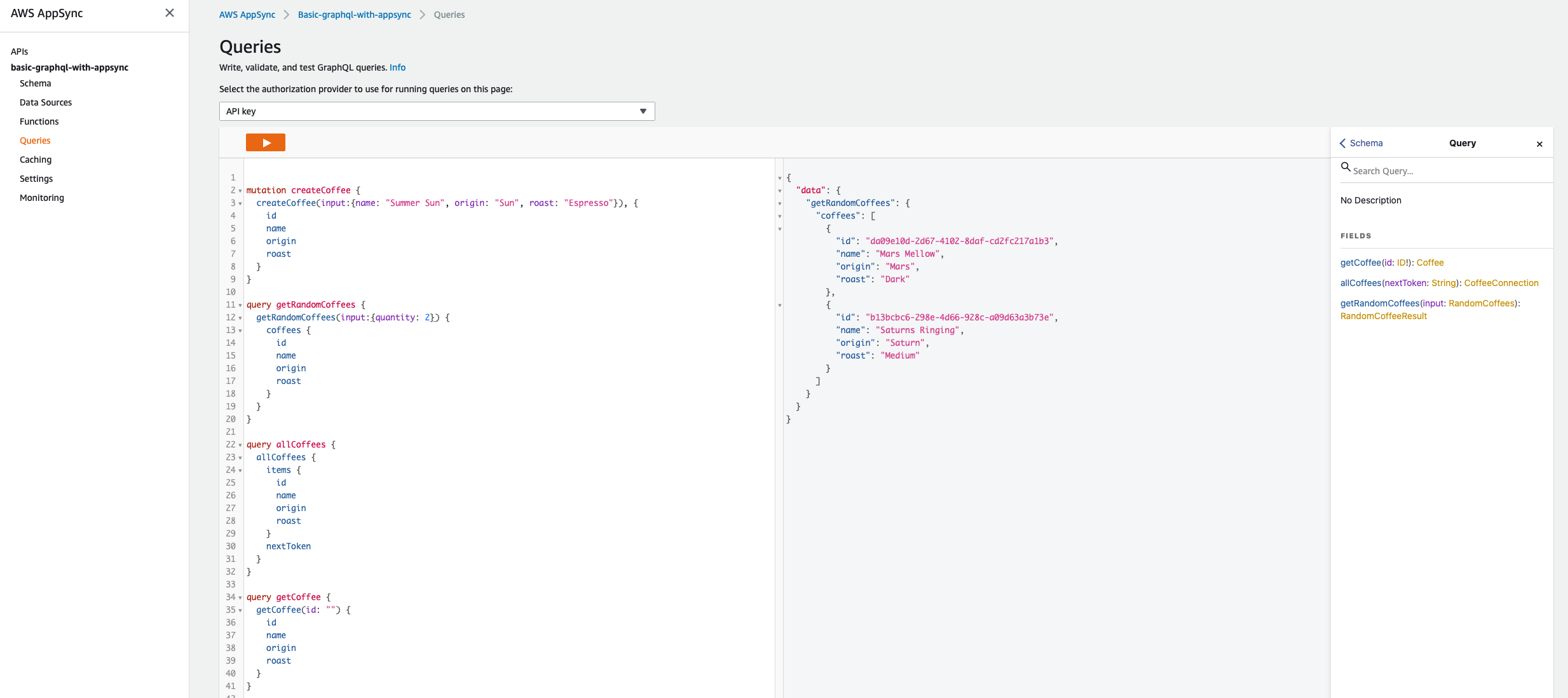Screen dimensions: 1568x698
Task: Close the AWS AppSync sidebar panel
Action: [x=170, y=13]
